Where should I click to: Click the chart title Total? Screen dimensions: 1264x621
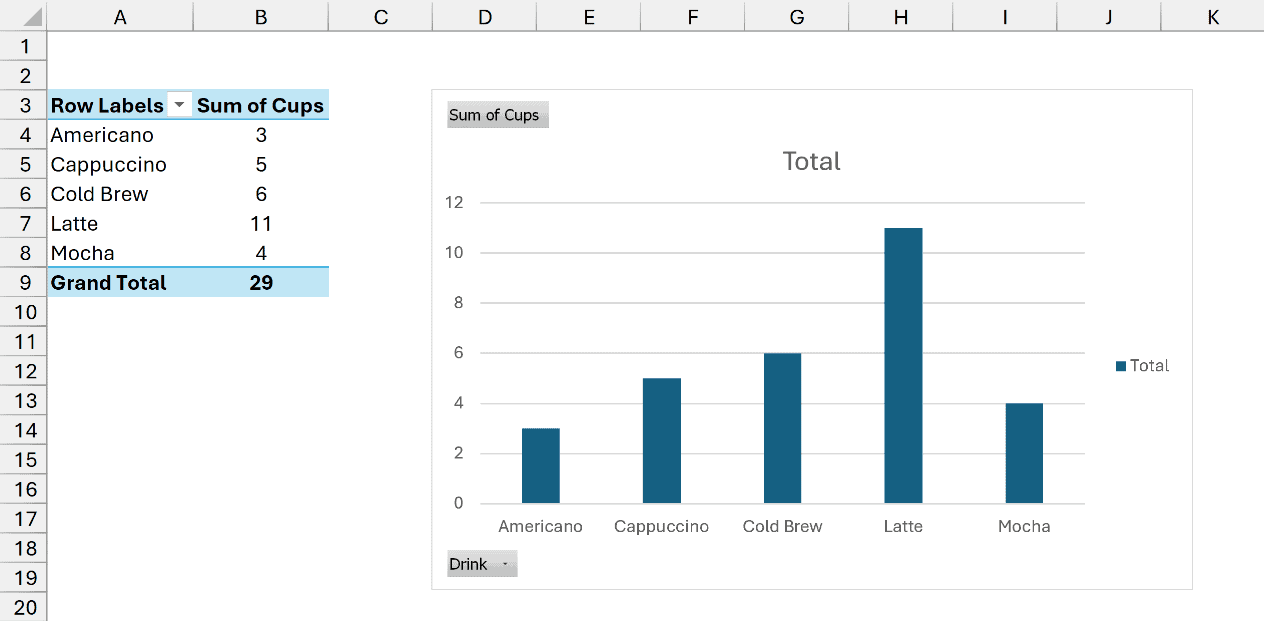(x=811, y=161)
